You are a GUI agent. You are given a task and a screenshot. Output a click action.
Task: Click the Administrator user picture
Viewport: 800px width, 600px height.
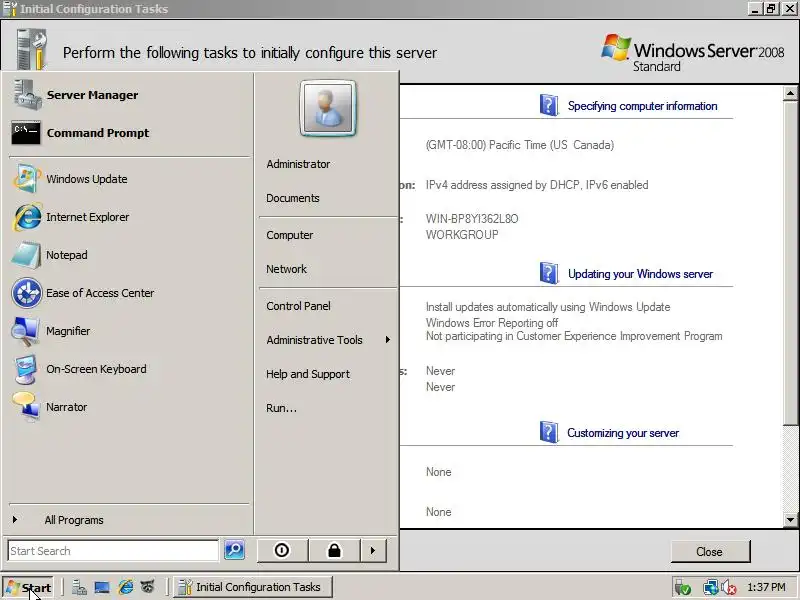tap(328, 108)
